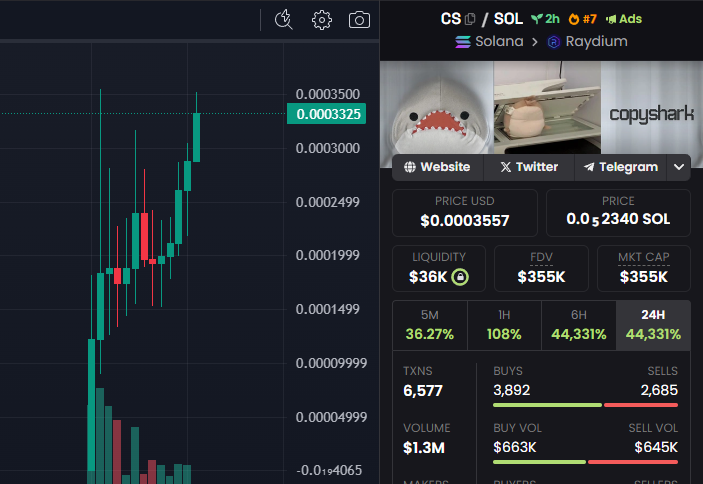The height and width of the screenshot is (484, 703).
Task: Click the Raydium DEX link
Action: (587, 41)
